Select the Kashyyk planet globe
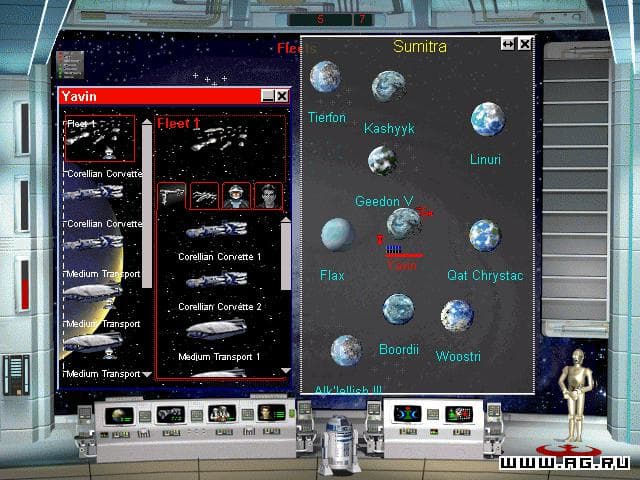This screenshot has height=480, width=640. click(x=389, y=86)
